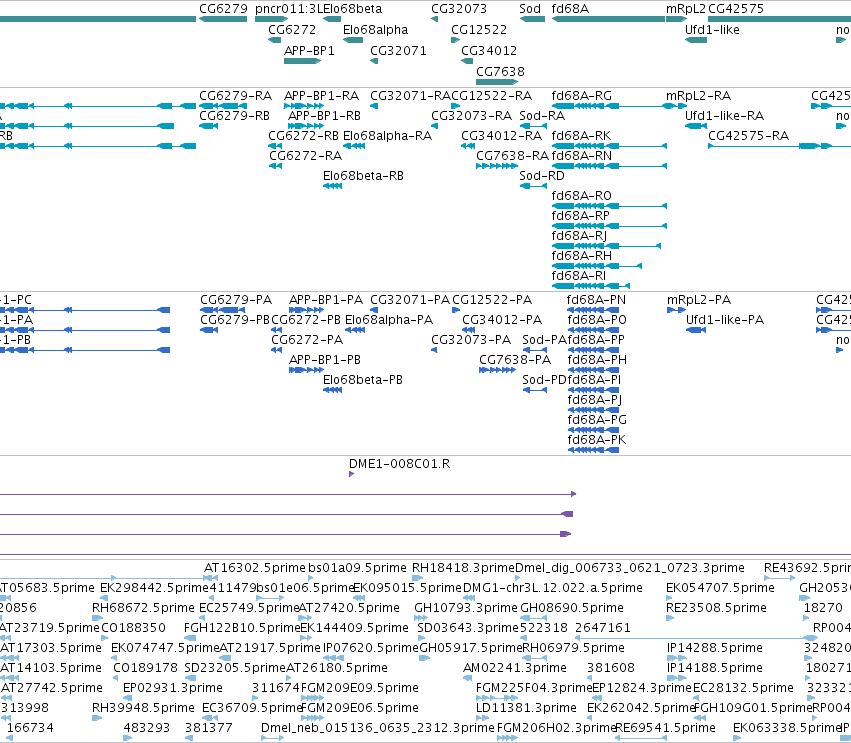Click EST DMG1-chr3L.12.022.a.5prime
851x743 pixels.
[x=552, y=588]
